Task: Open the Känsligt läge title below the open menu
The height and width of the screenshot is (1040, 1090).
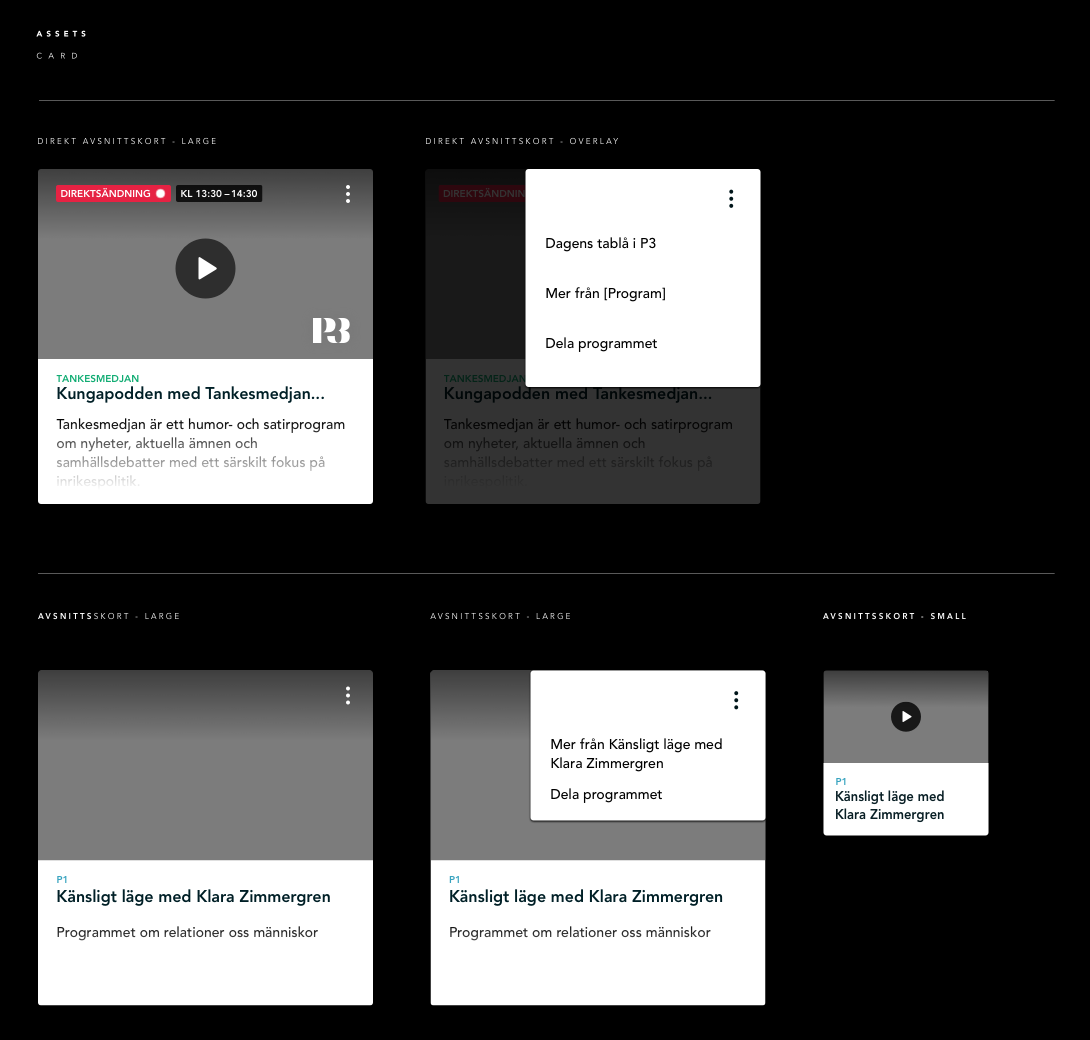Action: point(586,897)
